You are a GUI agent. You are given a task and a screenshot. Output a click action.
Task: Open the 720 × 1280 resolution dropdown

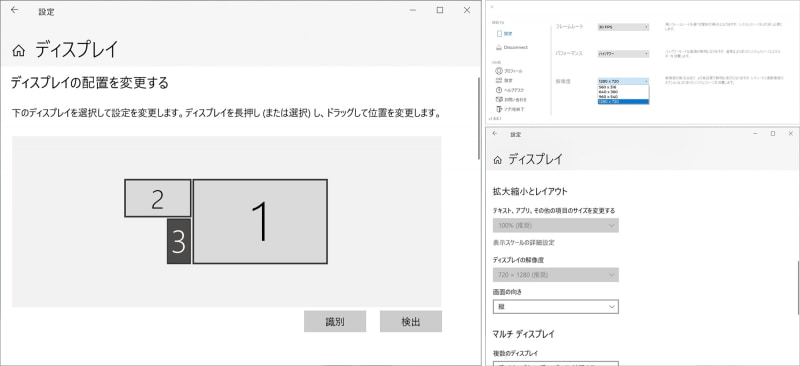pyautogui.click(x=556, y=275)
